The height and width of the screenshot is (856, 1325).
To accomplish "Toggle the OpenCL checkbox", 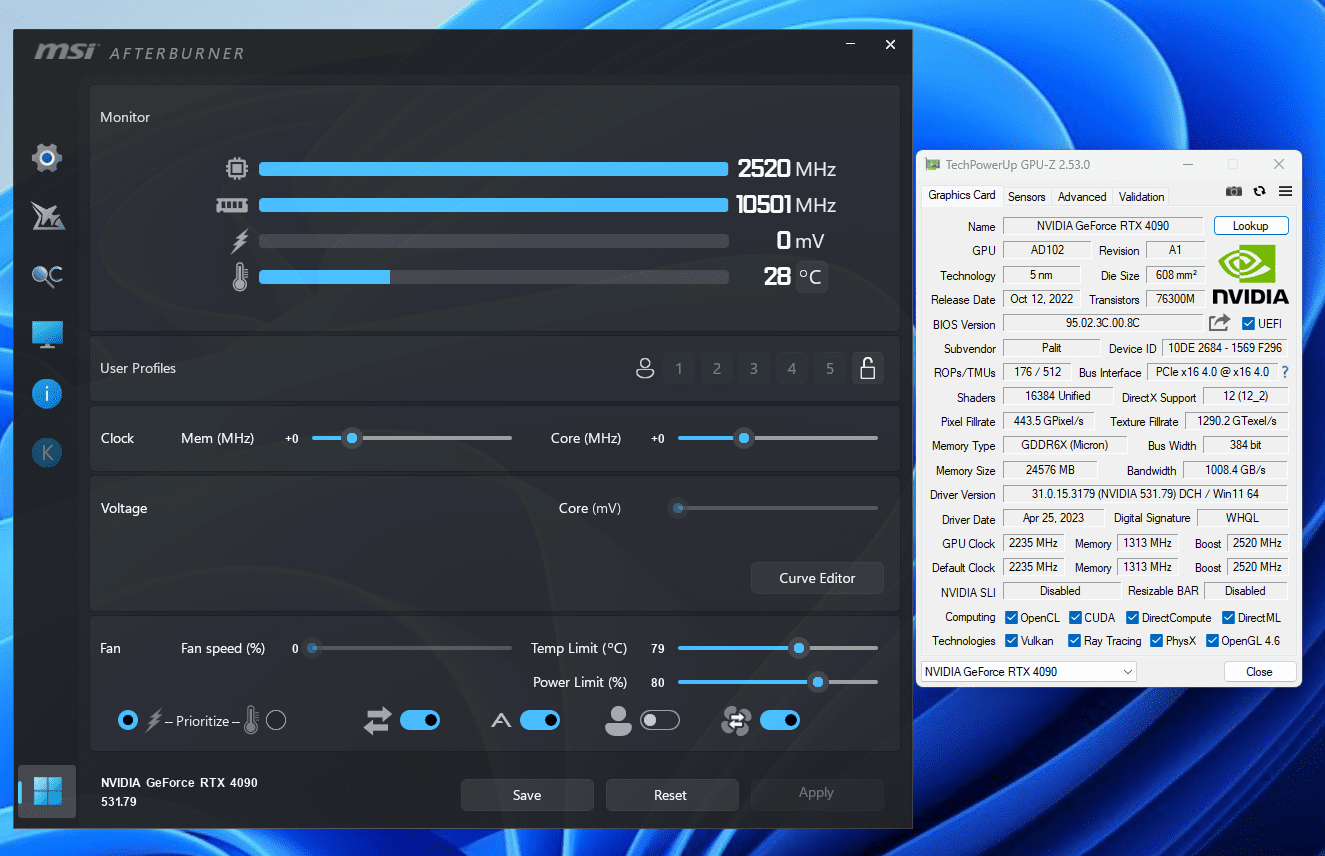I will (1011, 618).
